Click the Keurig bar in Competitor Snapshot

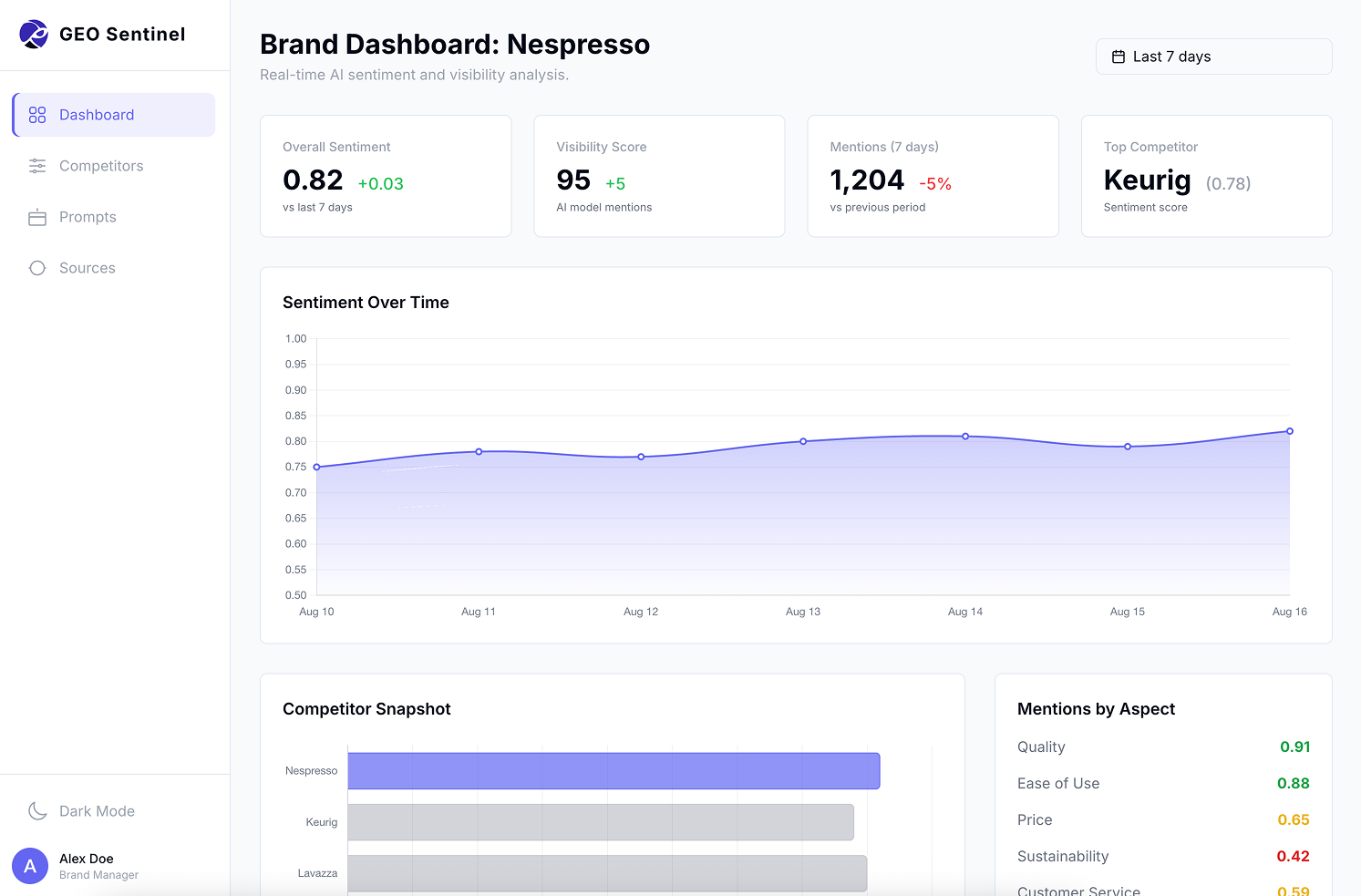pyautogui.click(x=601, y=822)
